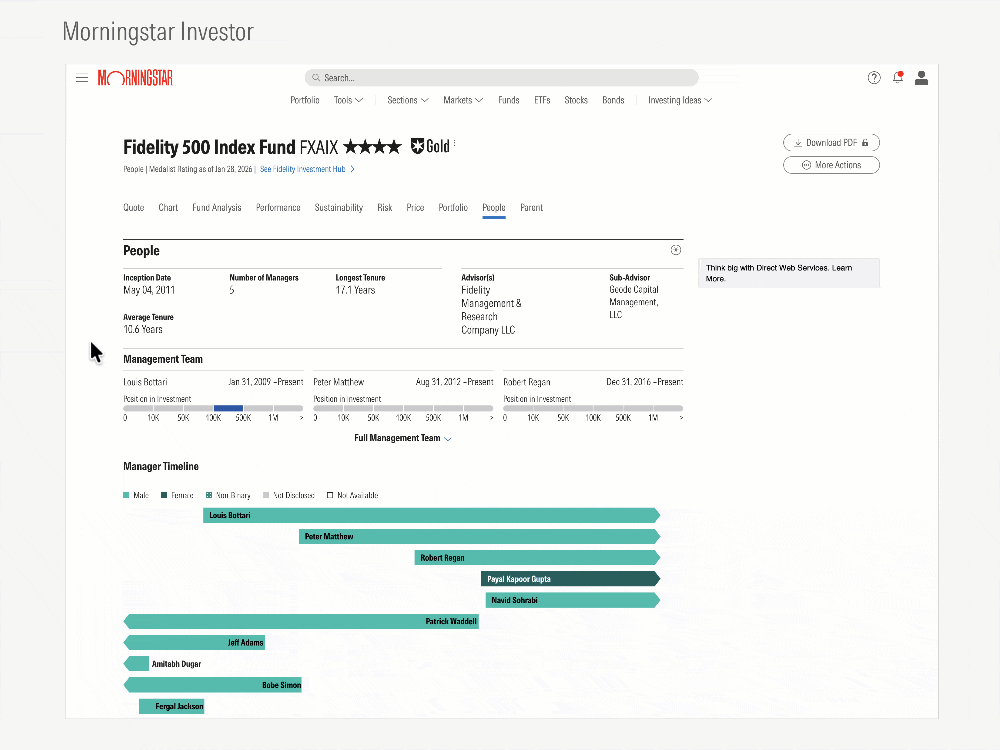Switch to the Risk tab
Viewport: 1000px width, 750px height.
coord(385,208)
